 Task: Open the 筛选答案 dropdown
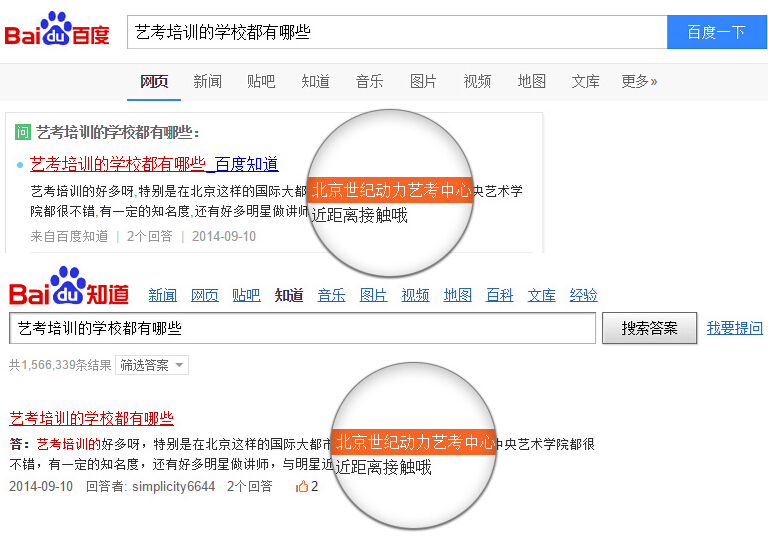pos(152,365)
